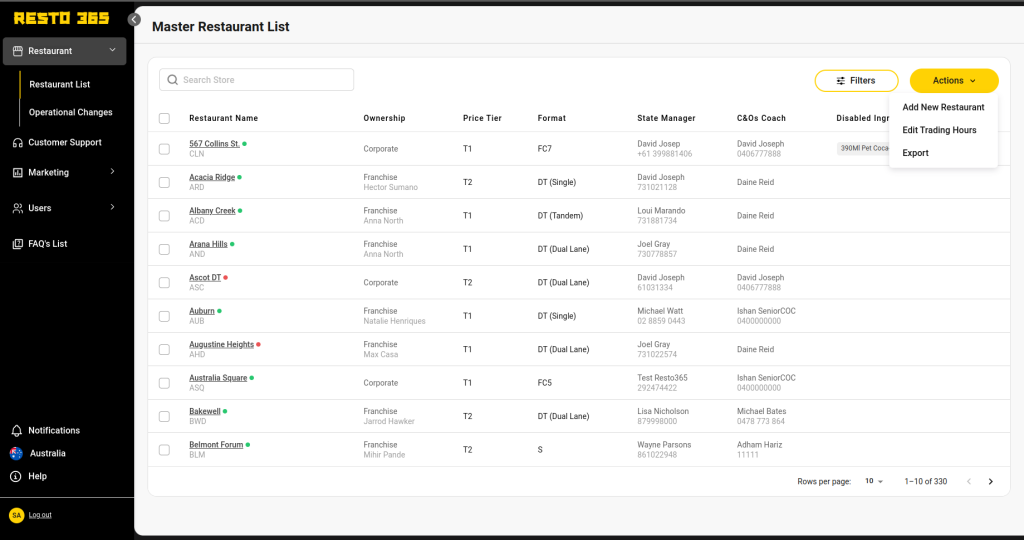Image resolution: width=1024 pixels, height=540 pixels.
Task: Tick the Augustine Heights checkbox
Action: [x=165, y=349]
